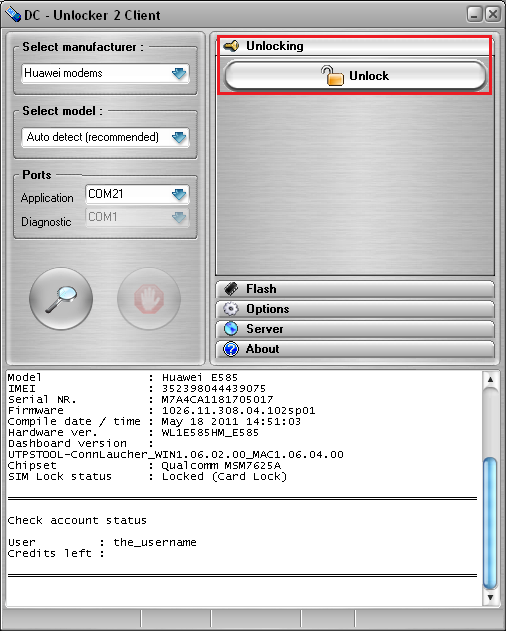Click the DC-Unlocker title bar app icon
The width and height of the screenshot is (506, 631).
12,15
